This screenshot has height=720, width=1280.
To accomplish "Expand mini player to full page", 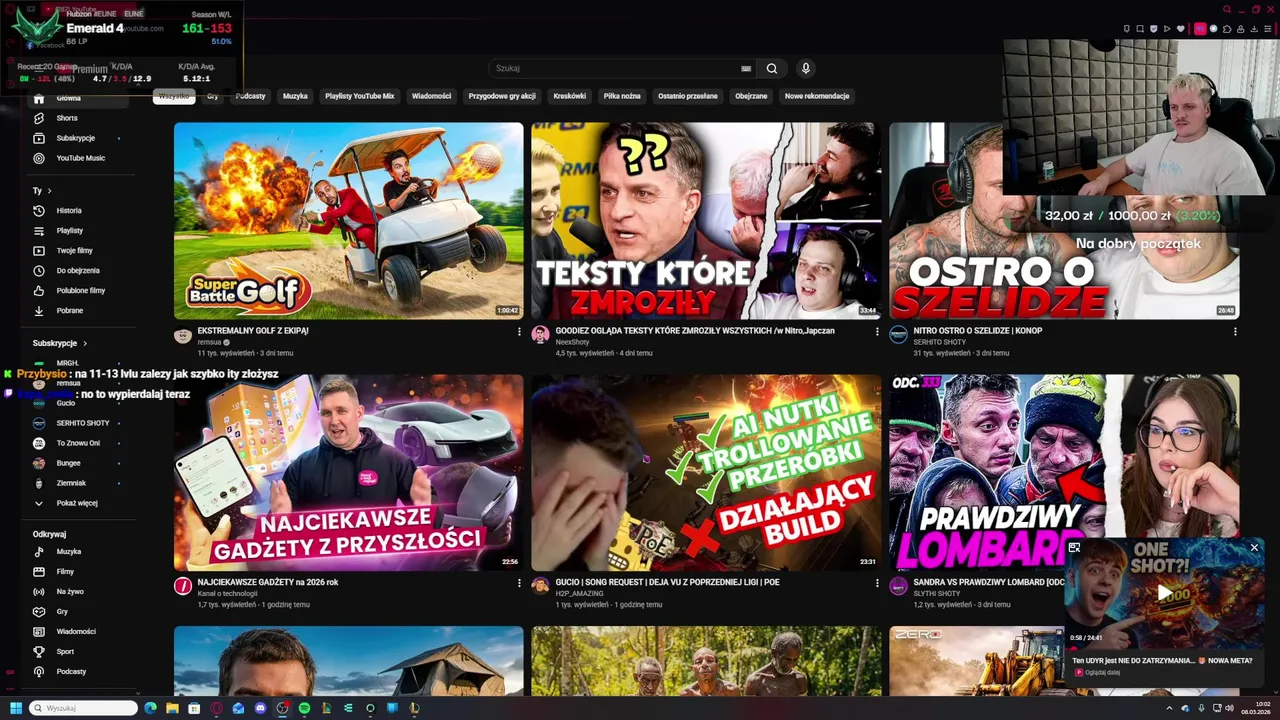I will [x=1075, y=548].
